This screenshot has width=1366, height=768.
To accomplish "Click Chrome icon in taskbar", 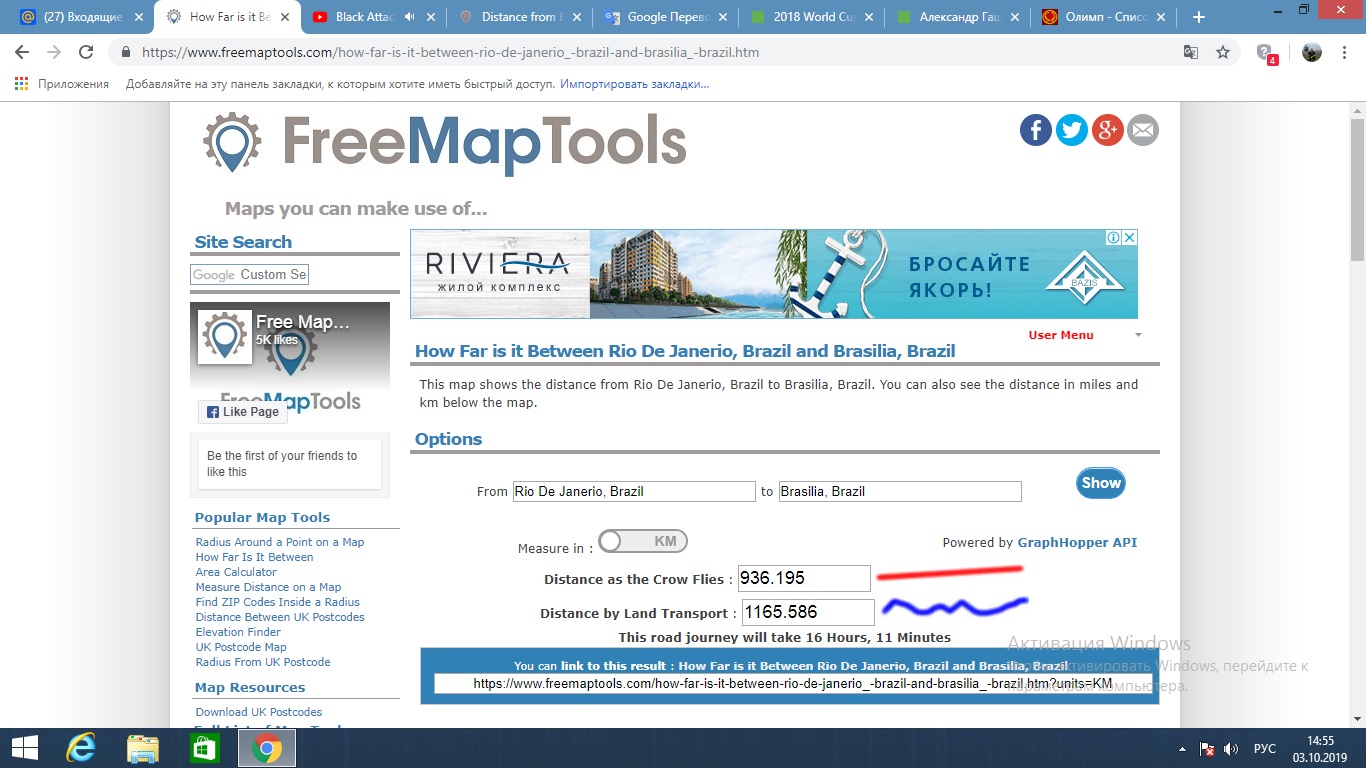I will [266, 748].
